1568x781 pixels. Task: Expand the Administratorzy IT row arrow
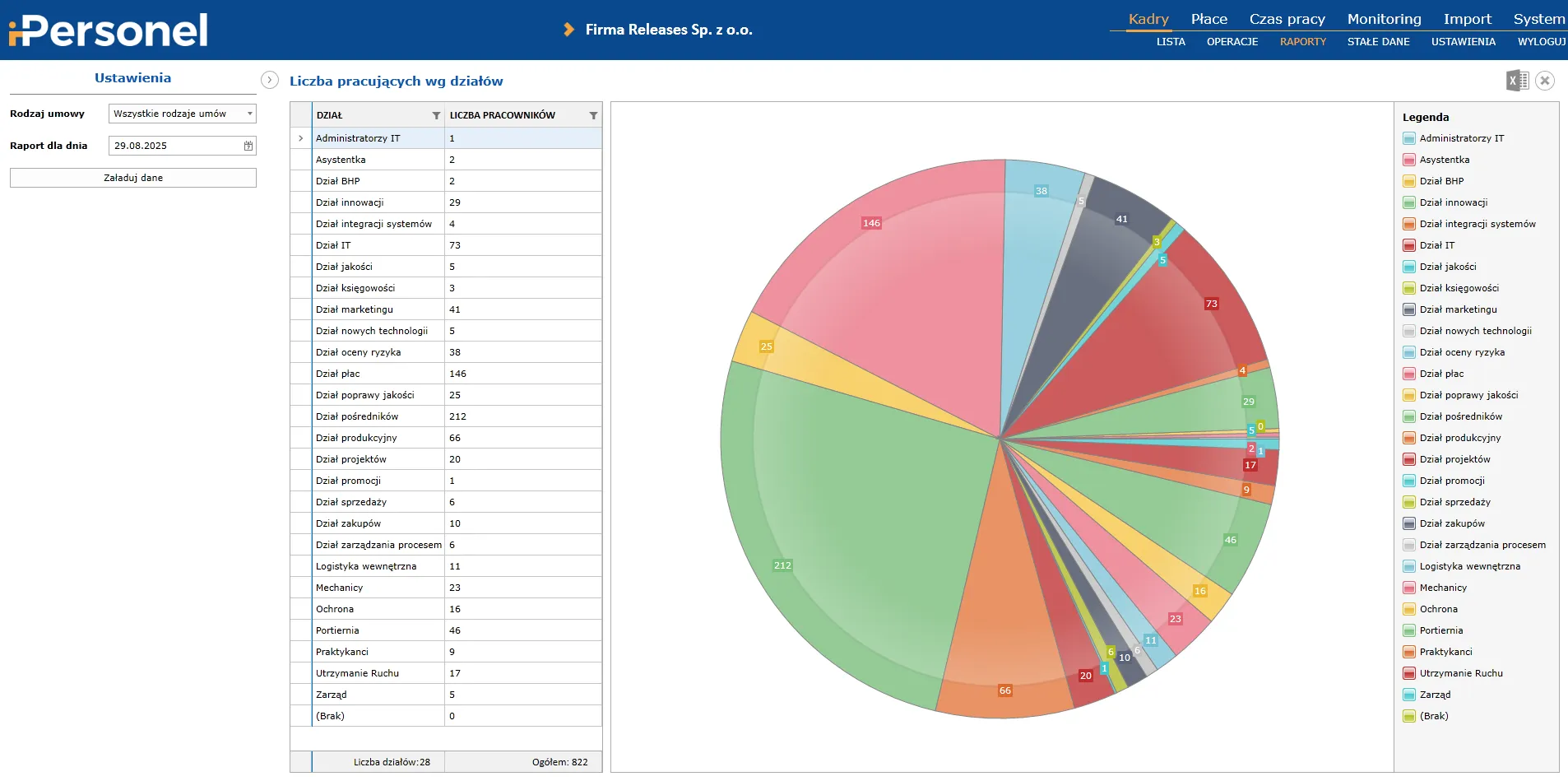301,138
